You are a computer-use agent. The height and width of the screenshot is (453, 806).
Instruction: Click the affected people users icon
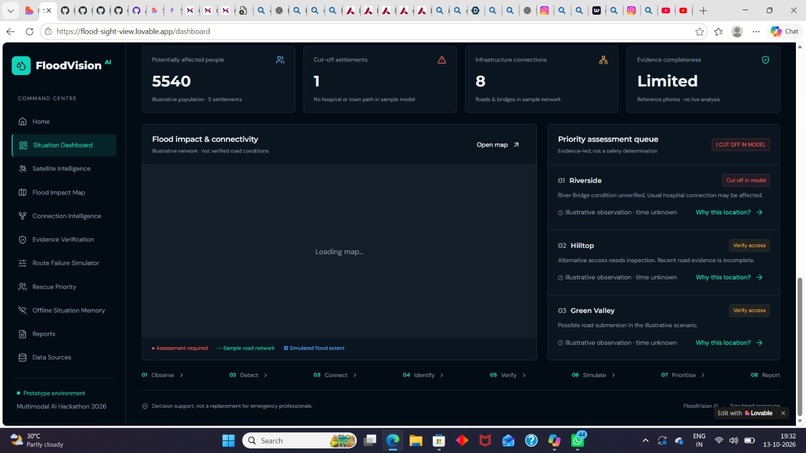click(x=280, y=60)
